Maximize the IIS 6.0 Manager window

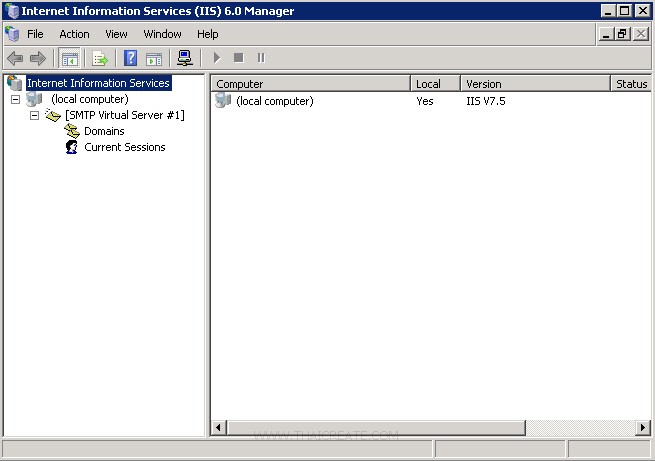coord(625,11)
